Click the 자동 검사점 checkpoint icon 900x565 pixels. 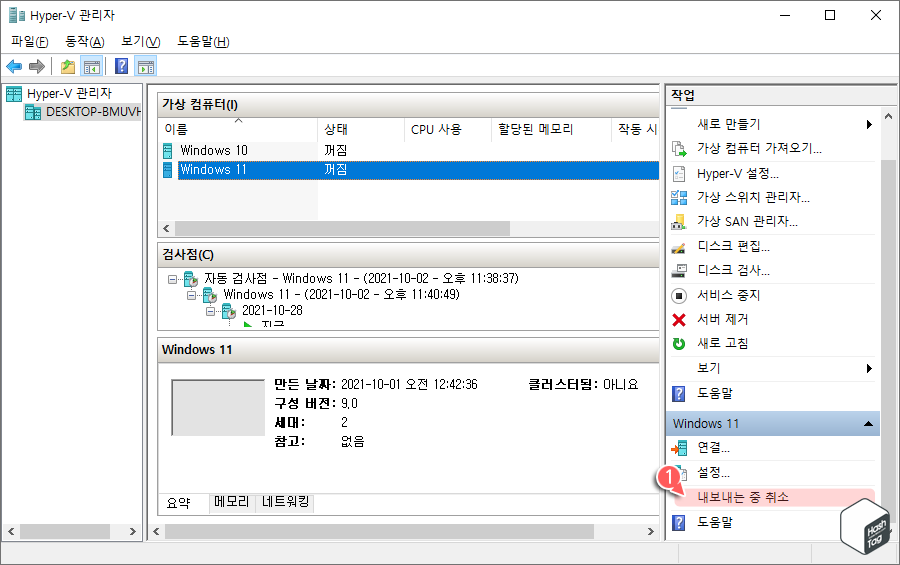pos(191,280)
